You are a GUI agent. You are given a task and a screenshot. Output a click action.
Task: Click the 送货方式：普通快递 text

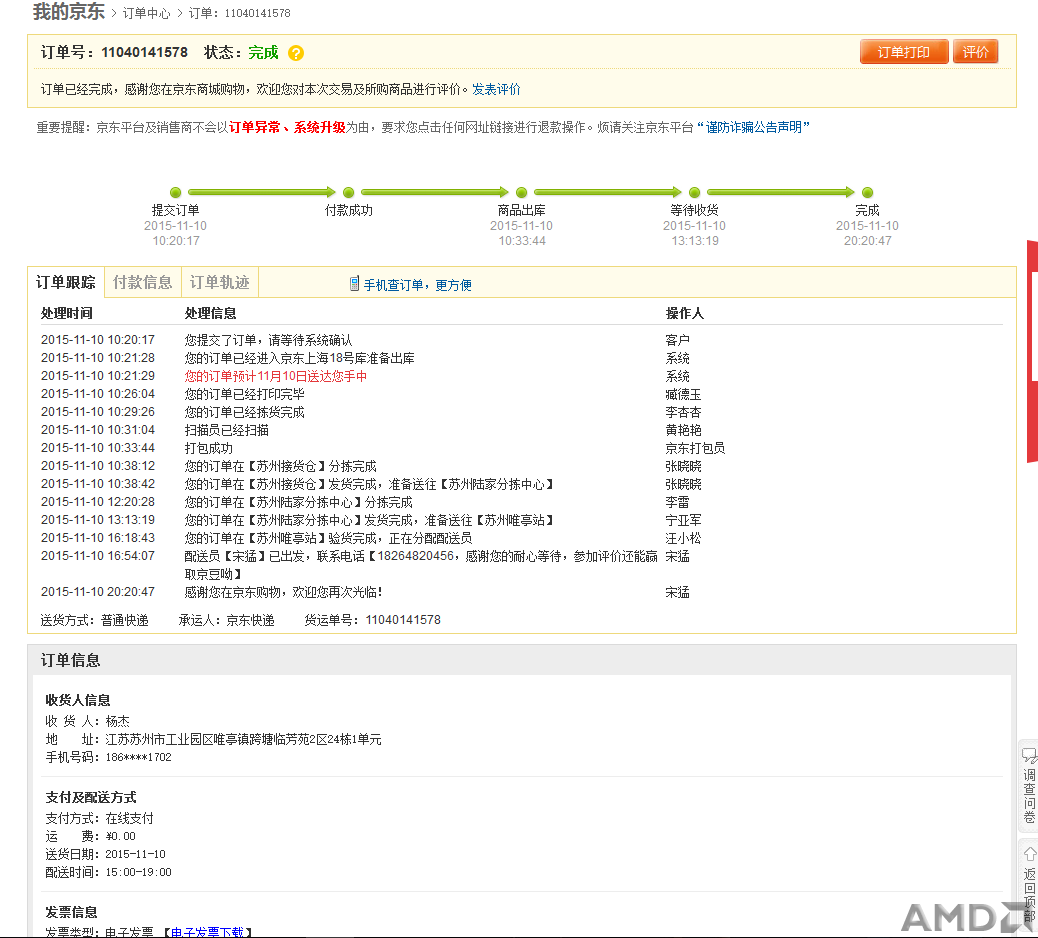95,620
